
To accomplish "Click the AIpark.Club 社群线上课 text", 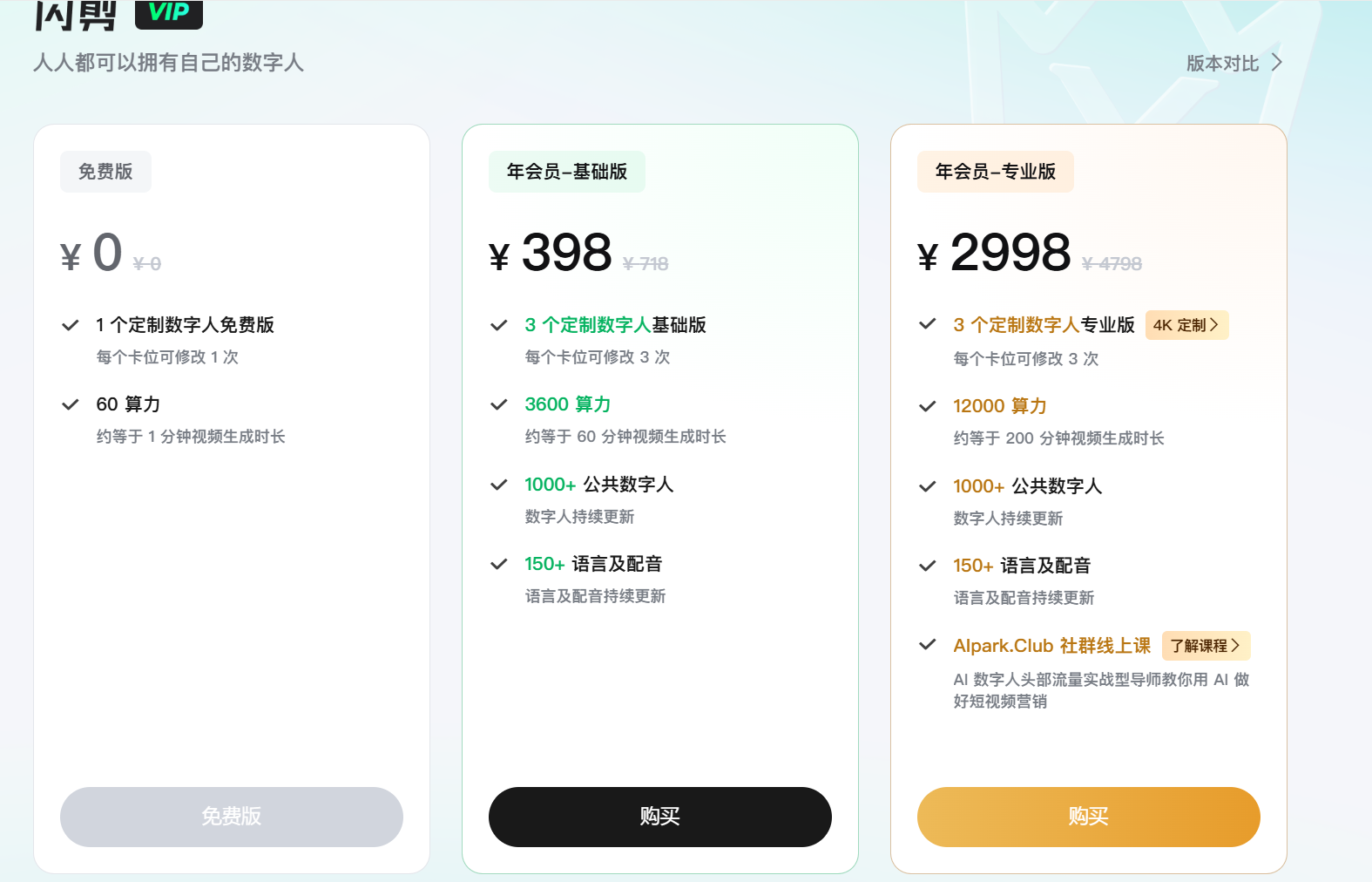I will (1051, 646).
